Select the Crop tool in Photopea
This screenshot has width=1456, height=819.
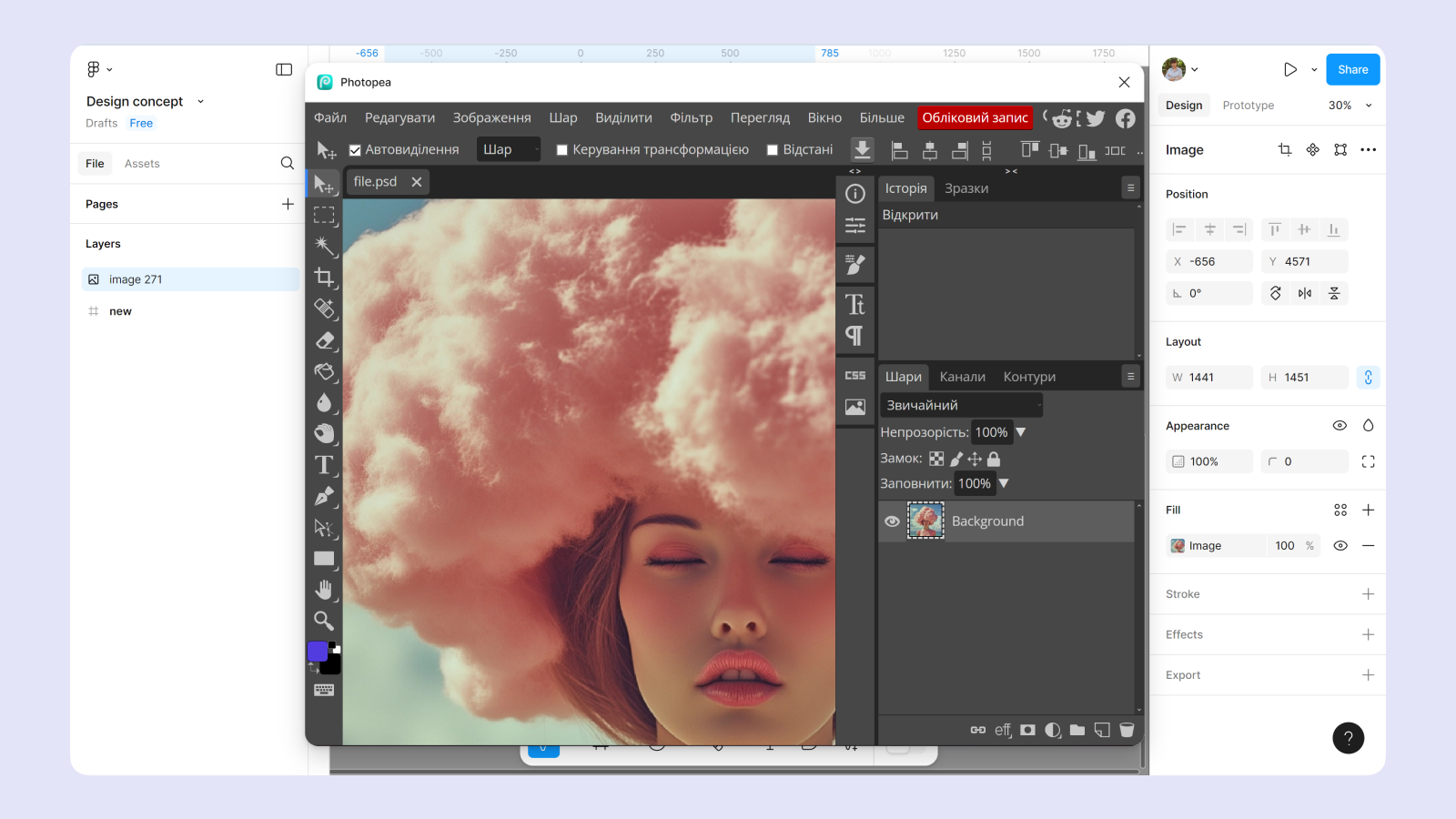click(x=324, y=277)
